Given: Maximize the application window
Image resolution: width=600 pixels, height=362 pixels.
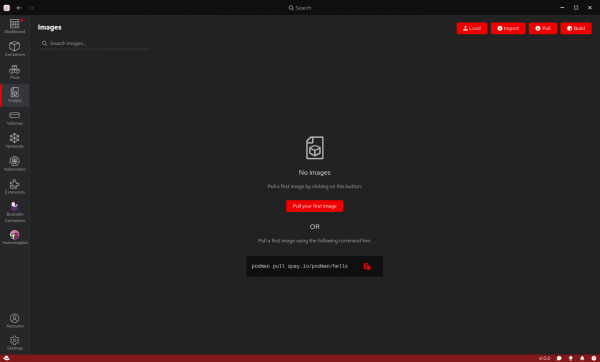Looking at the screenshot, I should (576, 8).
